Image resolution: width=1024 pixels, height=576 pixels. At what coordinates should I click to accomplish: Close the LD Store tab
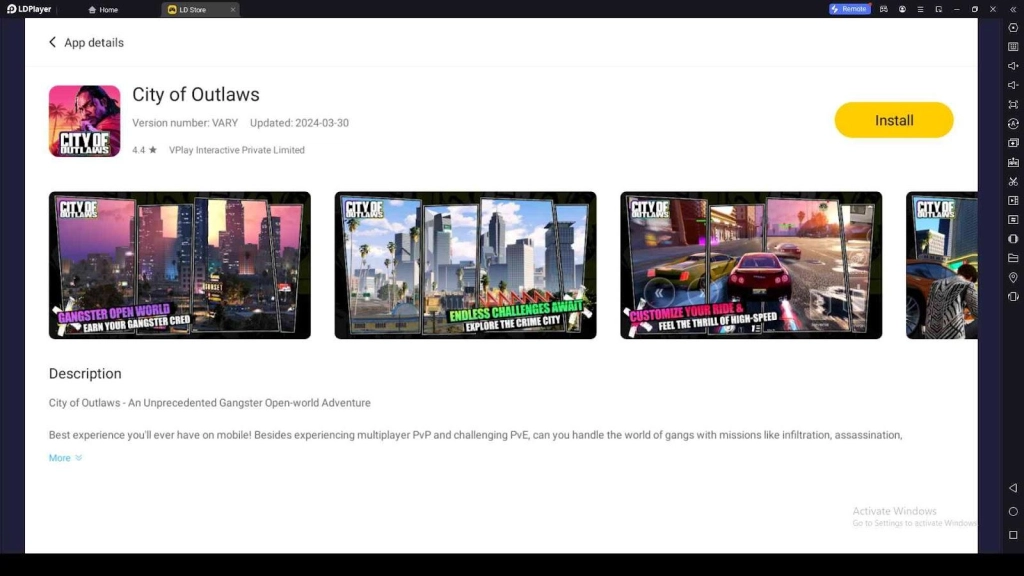pos(232,10)
